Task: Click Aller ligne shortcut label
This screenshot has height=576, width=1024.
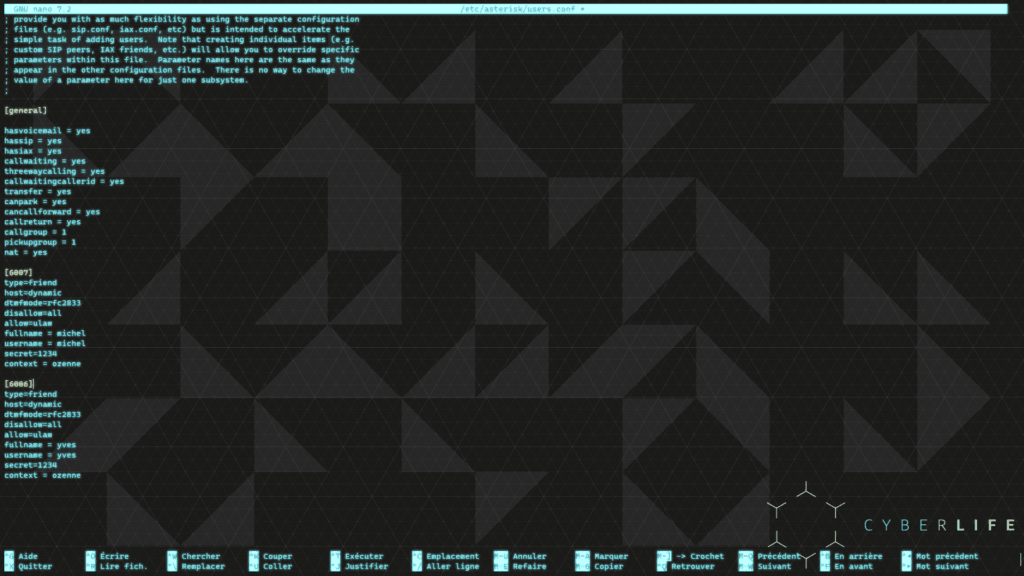Action: tap(452, 566)
